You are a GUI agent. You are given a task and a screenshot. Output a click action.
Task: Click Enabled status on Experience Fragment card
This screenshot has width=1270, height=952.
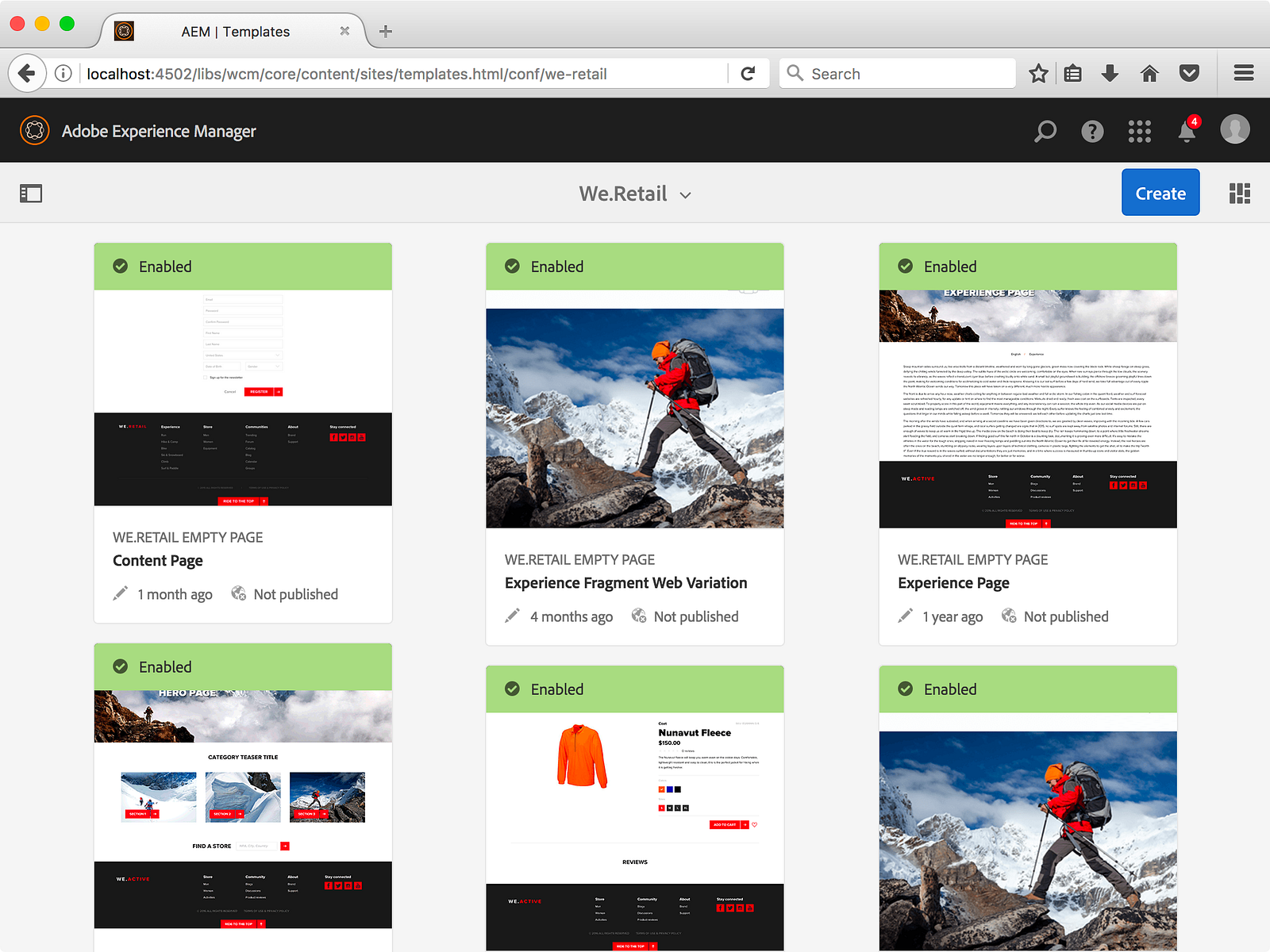pos(557,267)
